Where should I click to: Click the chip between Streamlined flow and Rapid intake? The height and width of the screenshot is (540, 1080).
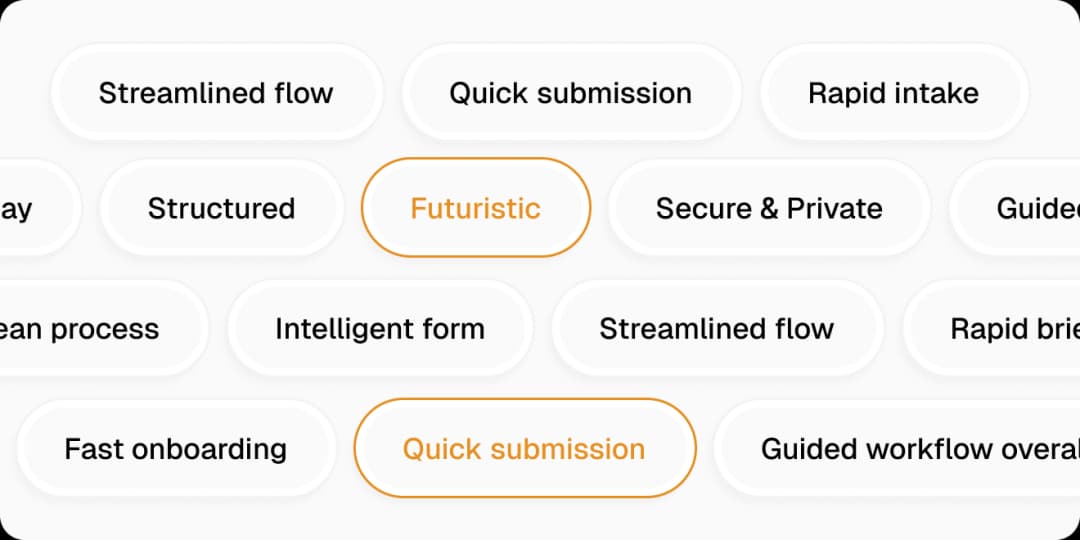coord(570,93)
